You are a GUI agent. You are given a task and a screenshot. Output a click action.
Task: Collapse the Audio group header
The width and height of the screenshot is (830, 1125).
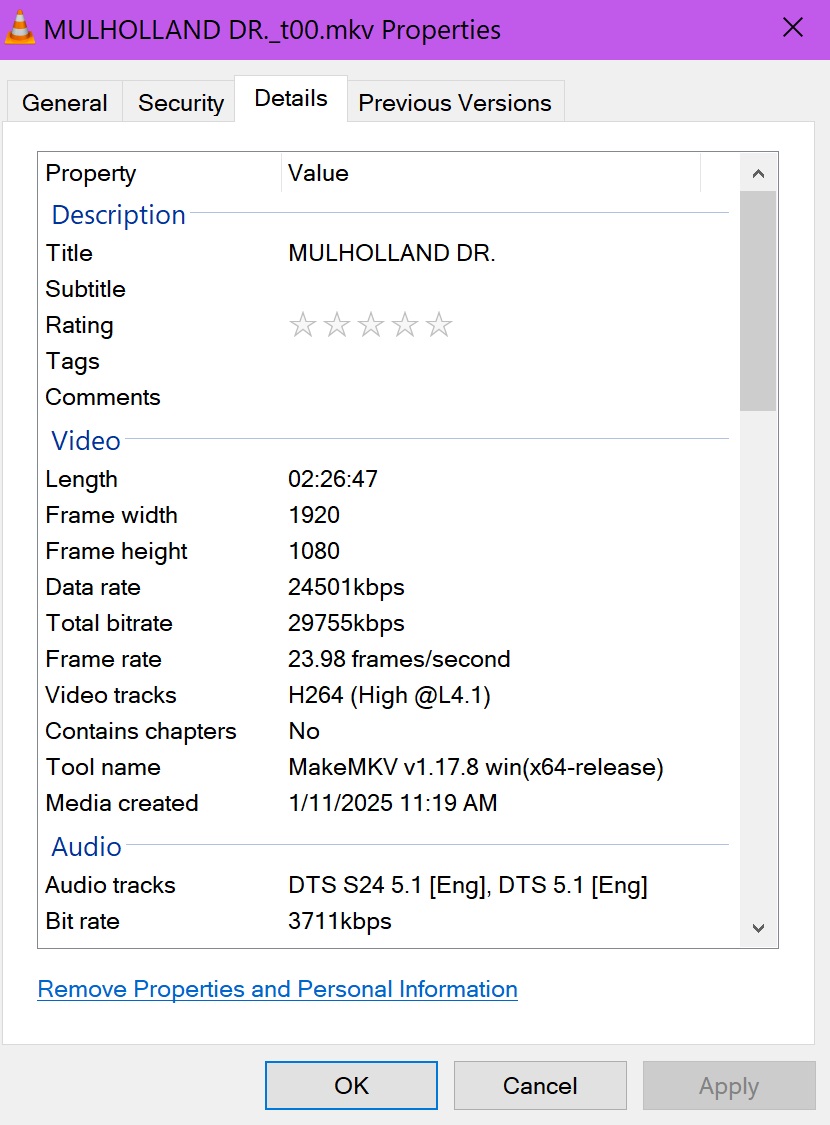[x=86, y=847]
